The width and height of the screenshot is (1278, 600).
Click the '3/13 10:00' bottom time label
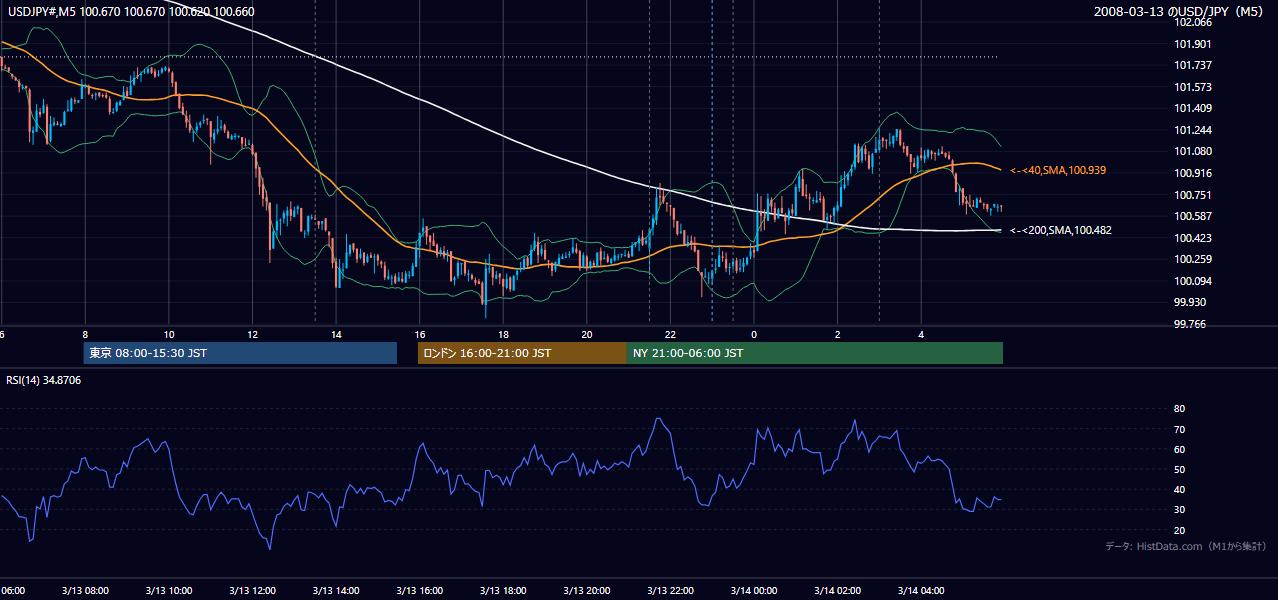click(x=169, y=591)
